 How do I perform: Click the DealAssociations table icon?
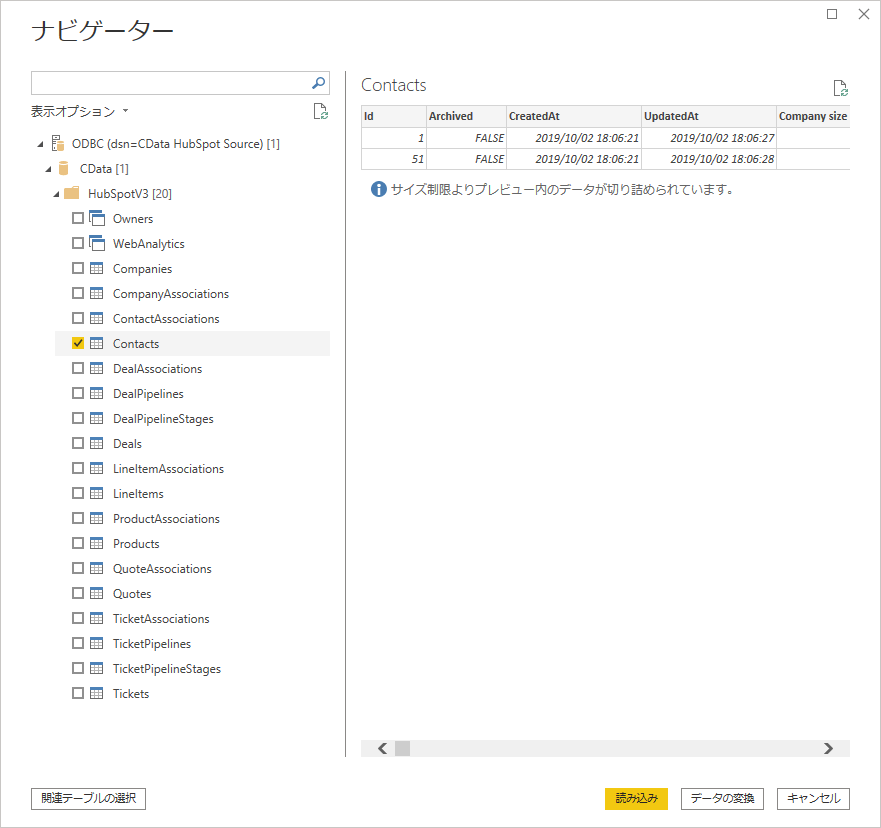tap(97, 368)
